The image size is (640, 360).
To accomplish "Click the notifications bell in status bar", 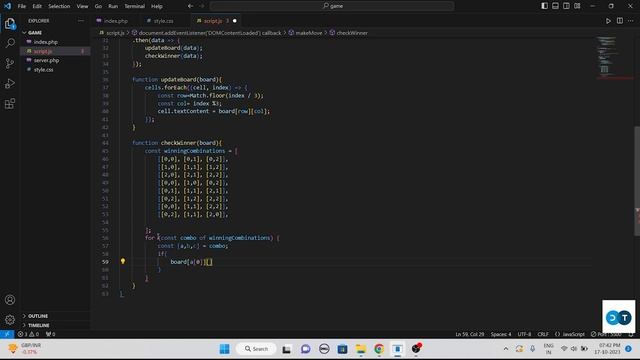I will pos(631,334).
